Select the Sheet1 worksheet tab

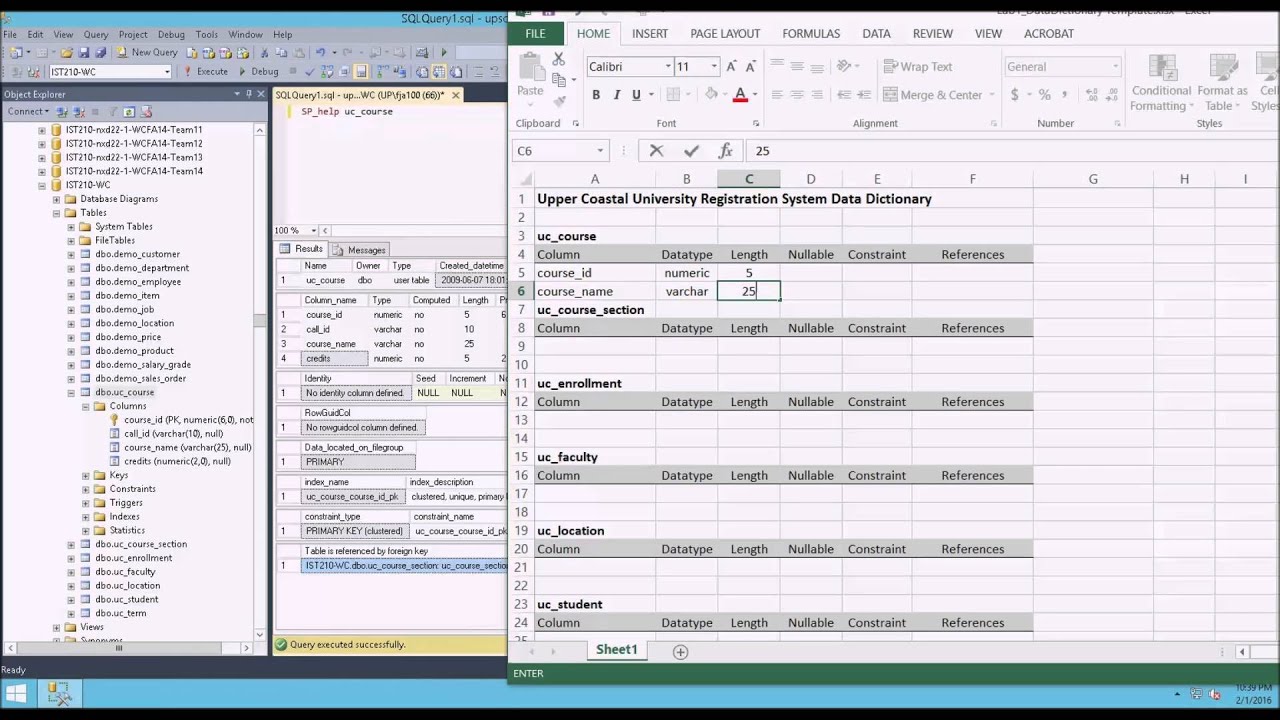616,650
